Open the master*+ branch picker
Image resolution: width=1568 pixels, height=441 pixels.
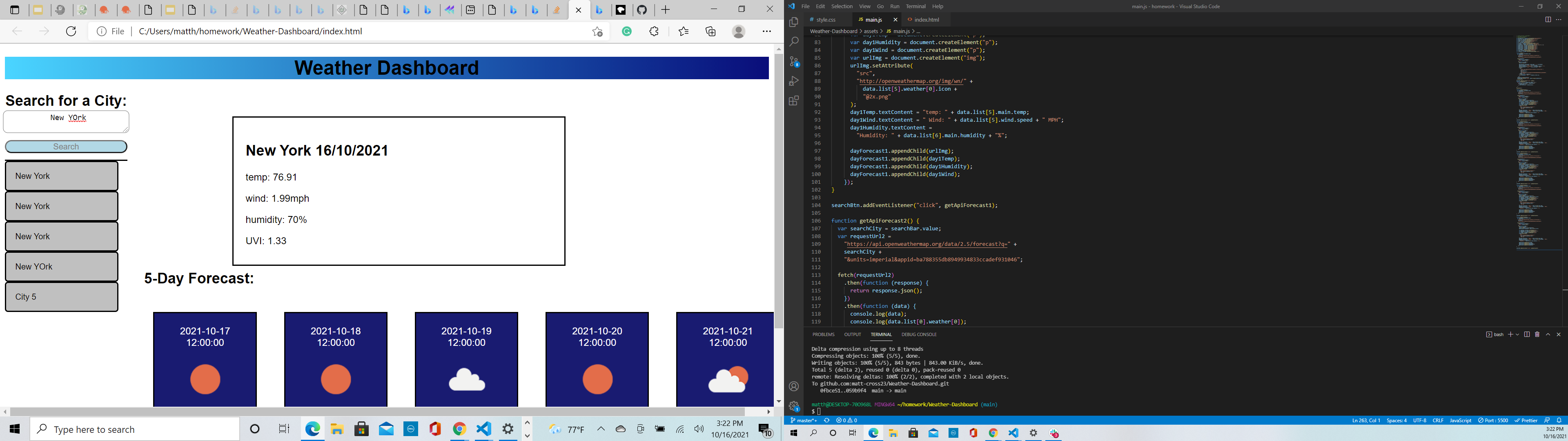click(x=804, y=420)
